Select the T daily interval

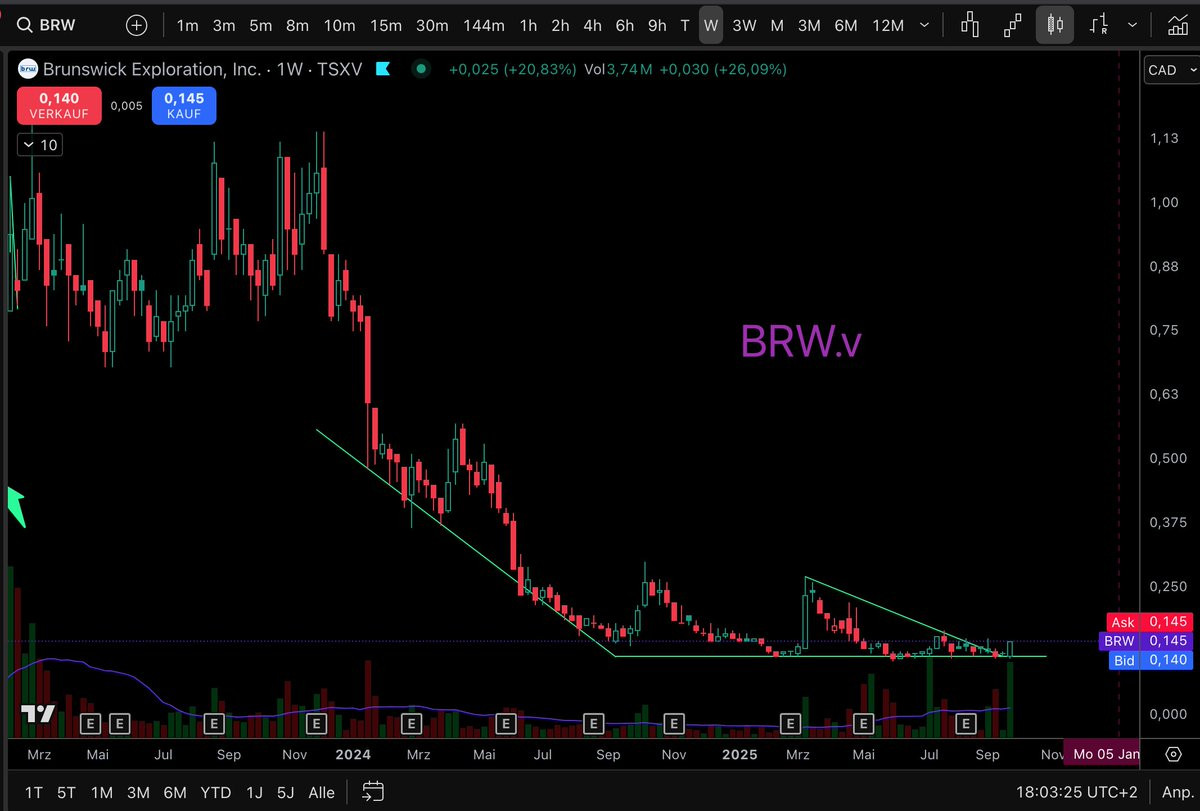tap(685, 25)
